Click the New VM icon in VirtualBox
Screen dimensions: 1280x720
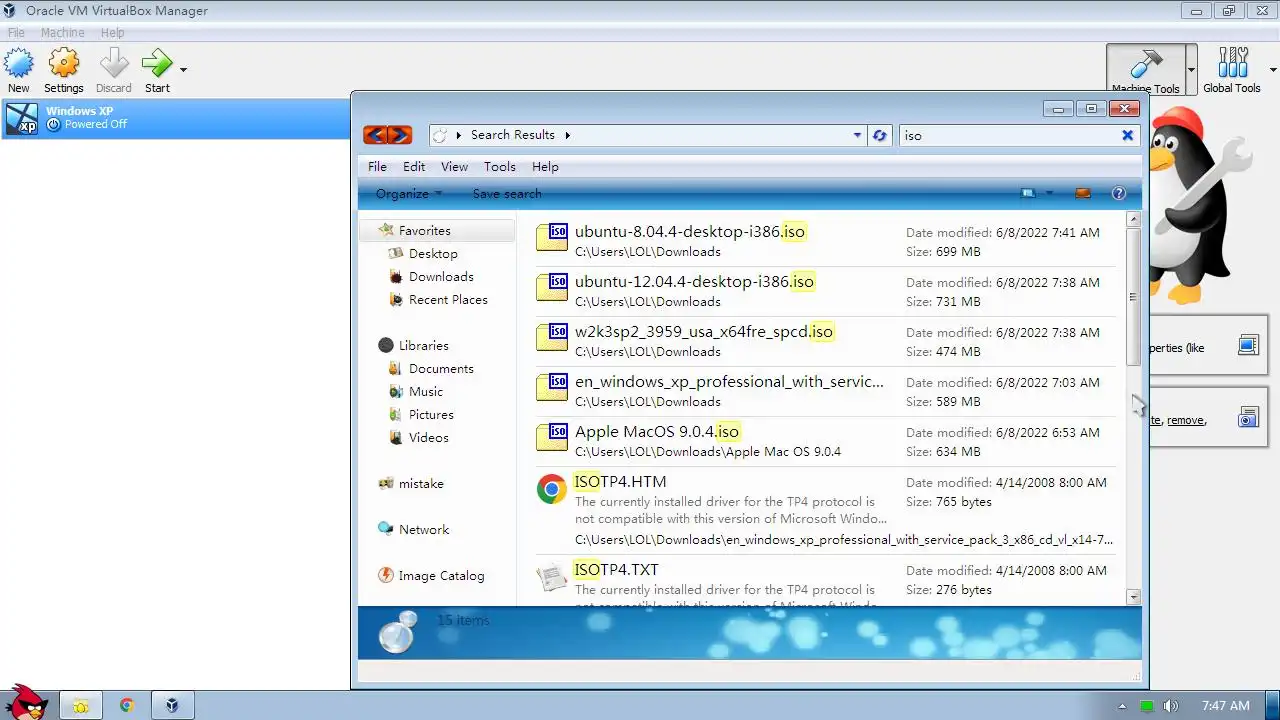tap(18, 63)
